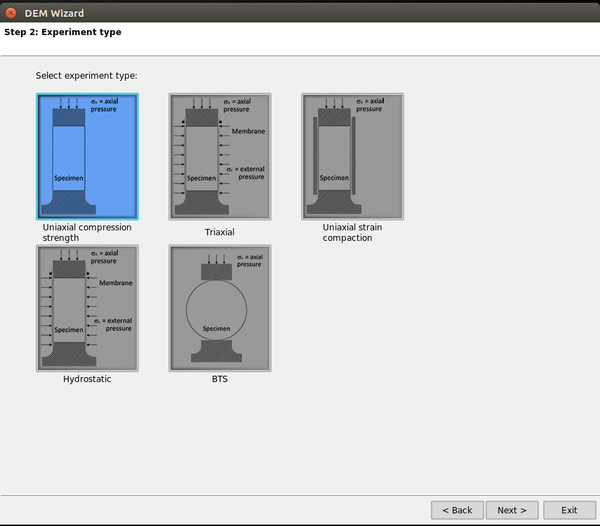
Task: Click the 'Select experiment type:' prompt
Action: point(86,76)
